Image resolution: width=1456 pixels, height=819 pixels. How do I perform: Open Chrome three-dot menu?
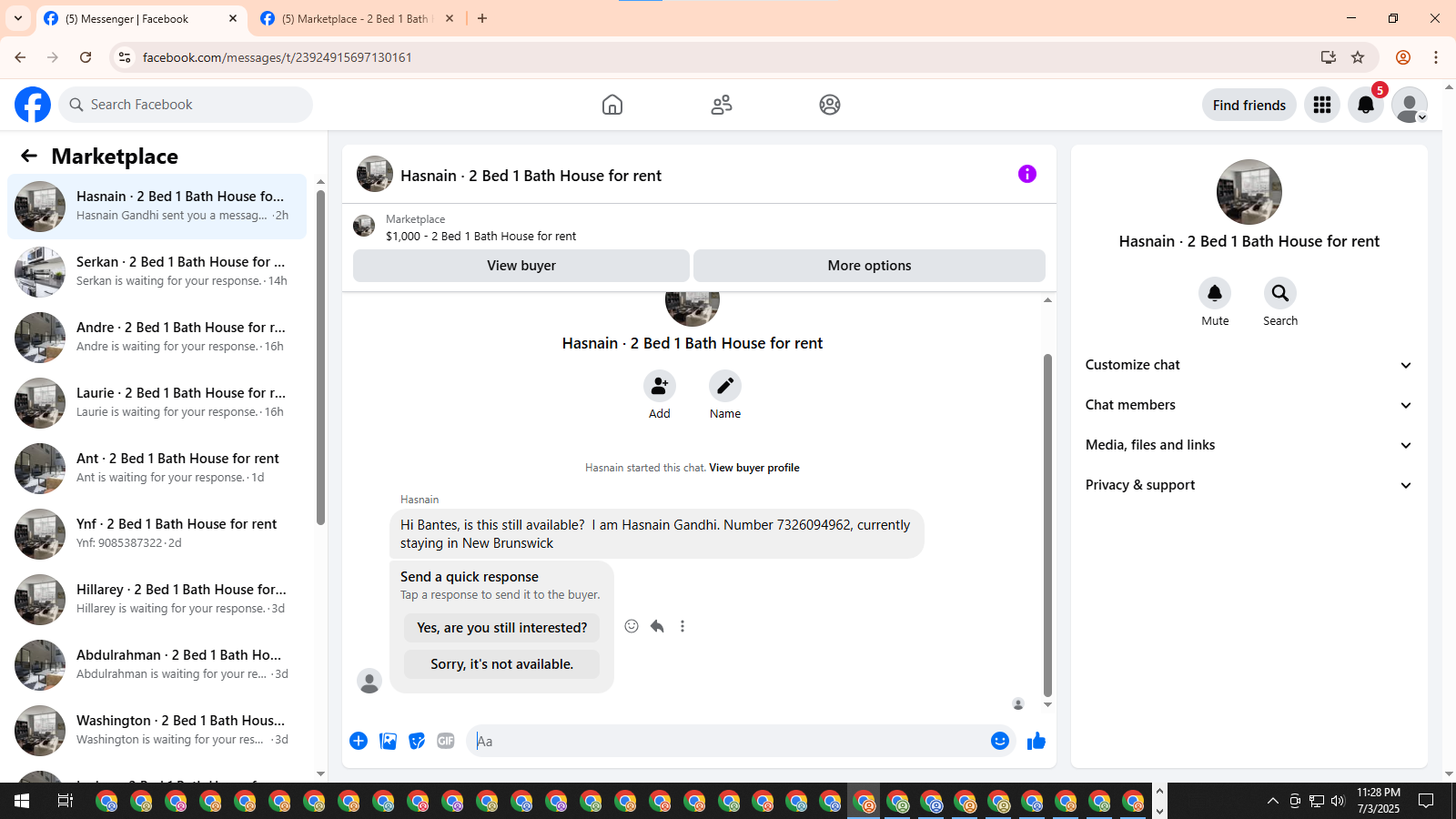(x=1436, y=57)
